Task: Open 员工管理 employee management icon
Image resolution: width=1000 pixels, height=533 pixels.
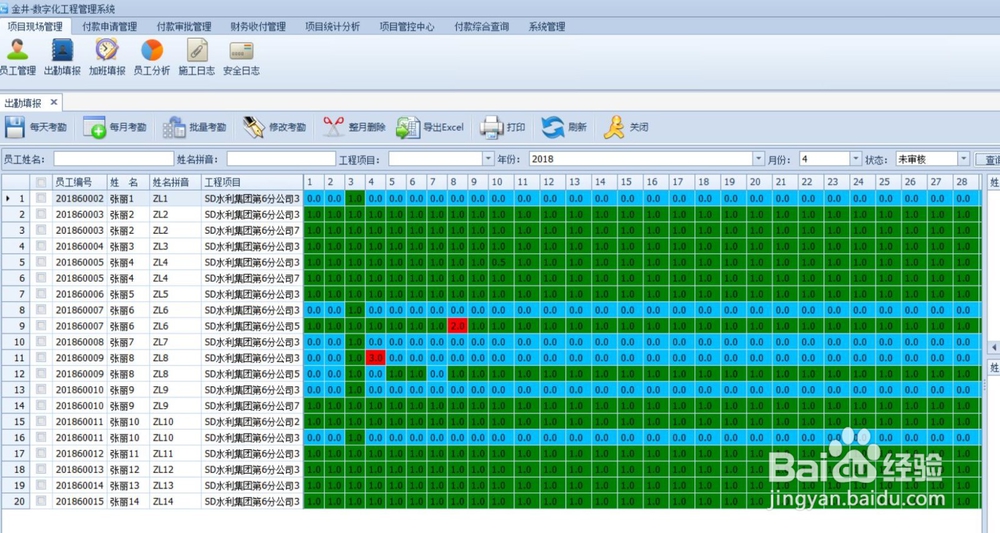Action: 17,50
